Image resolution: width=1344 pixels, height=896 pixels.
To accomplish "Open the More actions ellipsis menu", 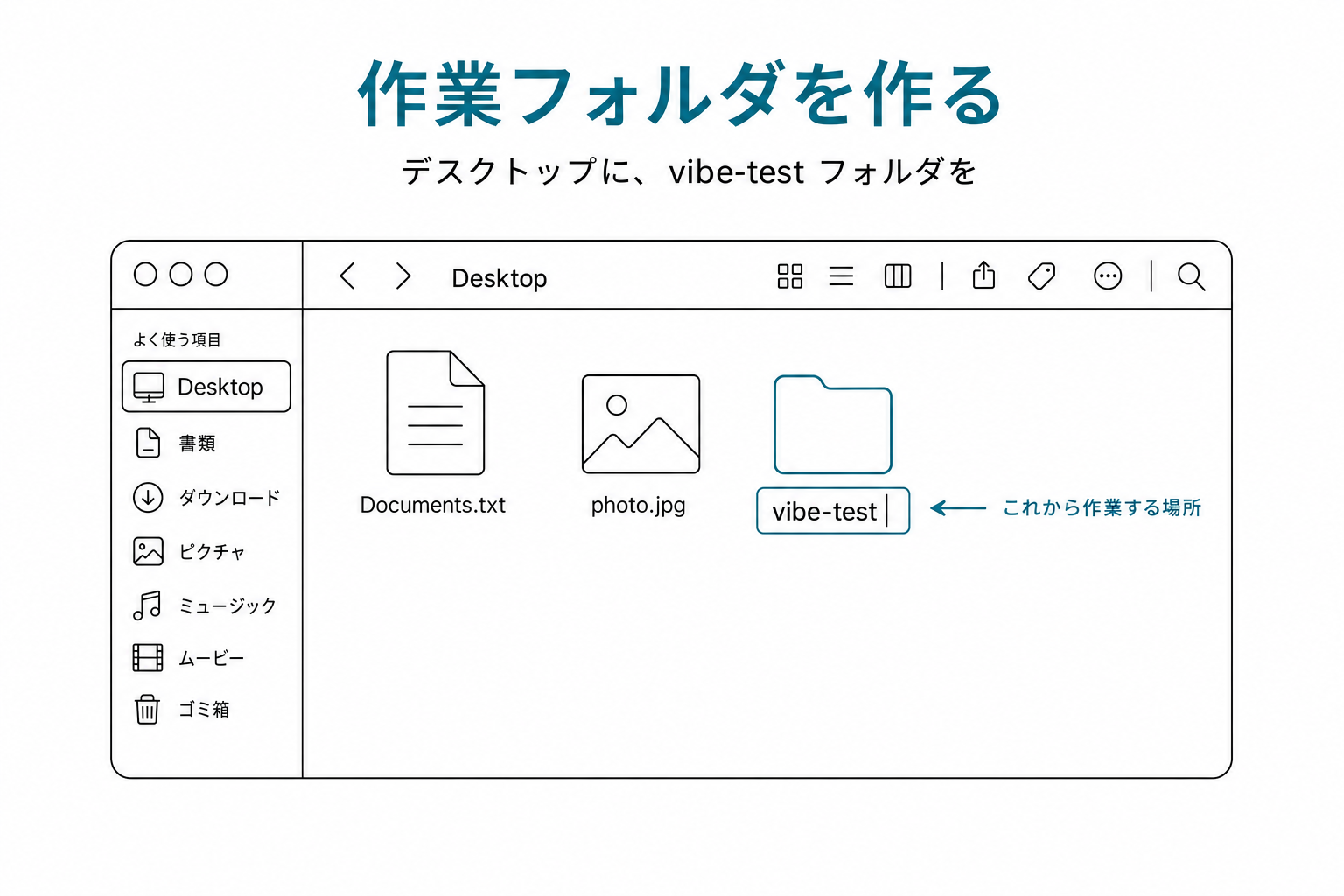I will [x=1108, y=276].
